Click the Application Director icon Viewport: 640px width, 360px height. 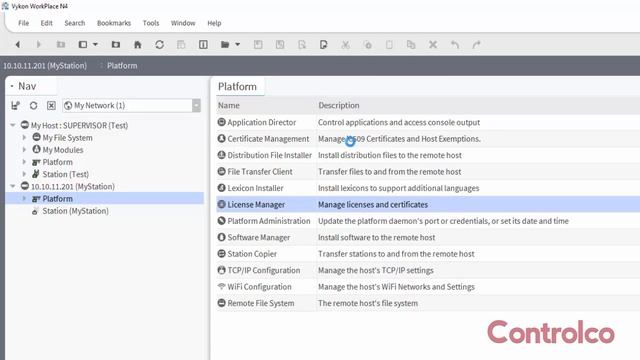click(x=222, y=122)
